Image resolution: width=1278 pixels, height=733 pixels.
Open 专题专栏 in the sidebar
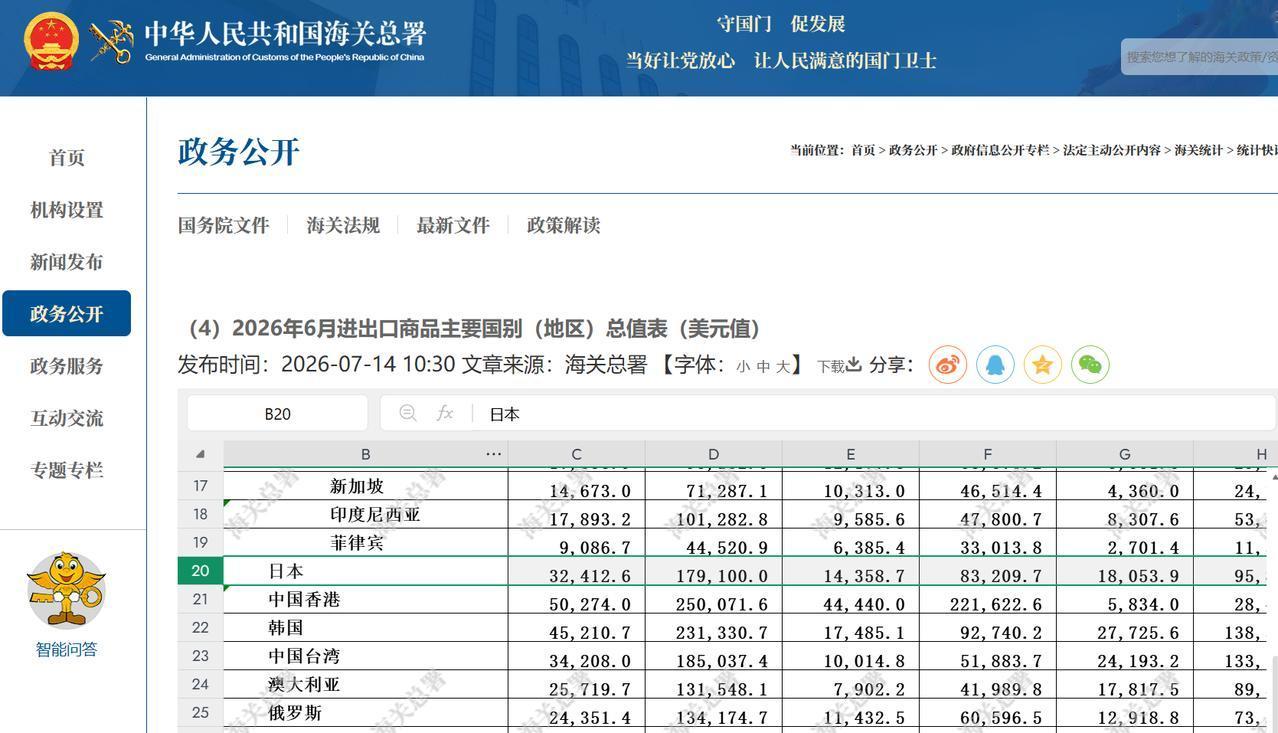coord(66,469)
